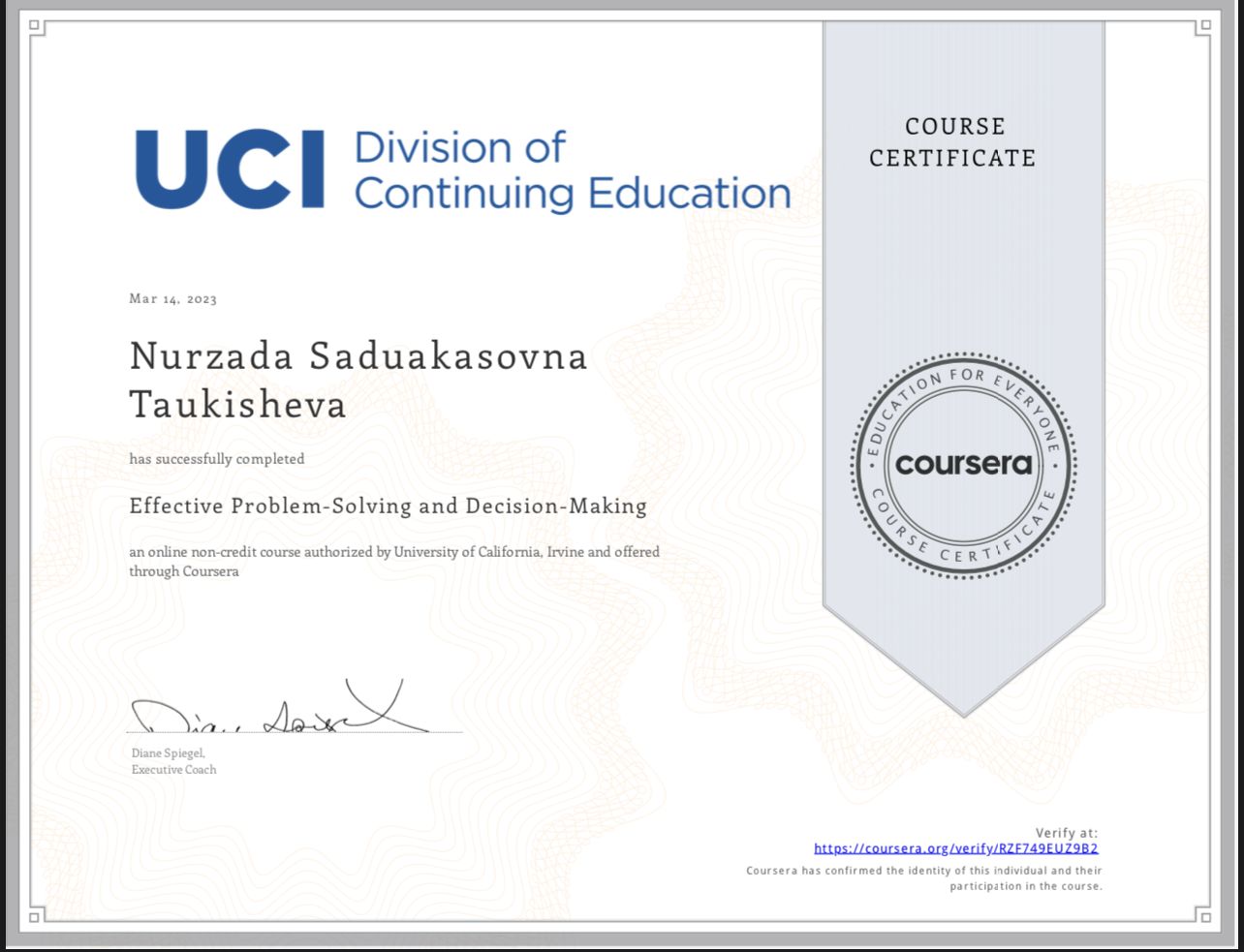
Task: Click the Coursera verification URL link
Action: tap(955, 848)
